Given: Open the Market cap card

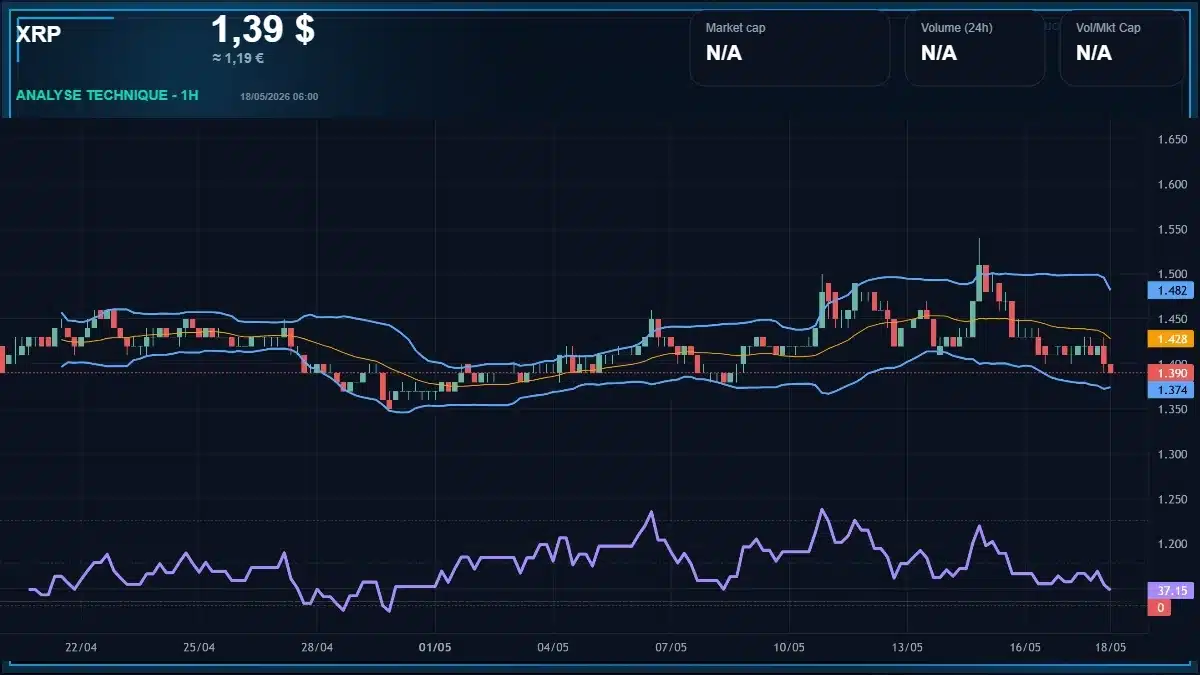Looking at the screenshot, I should click(789, 47).
